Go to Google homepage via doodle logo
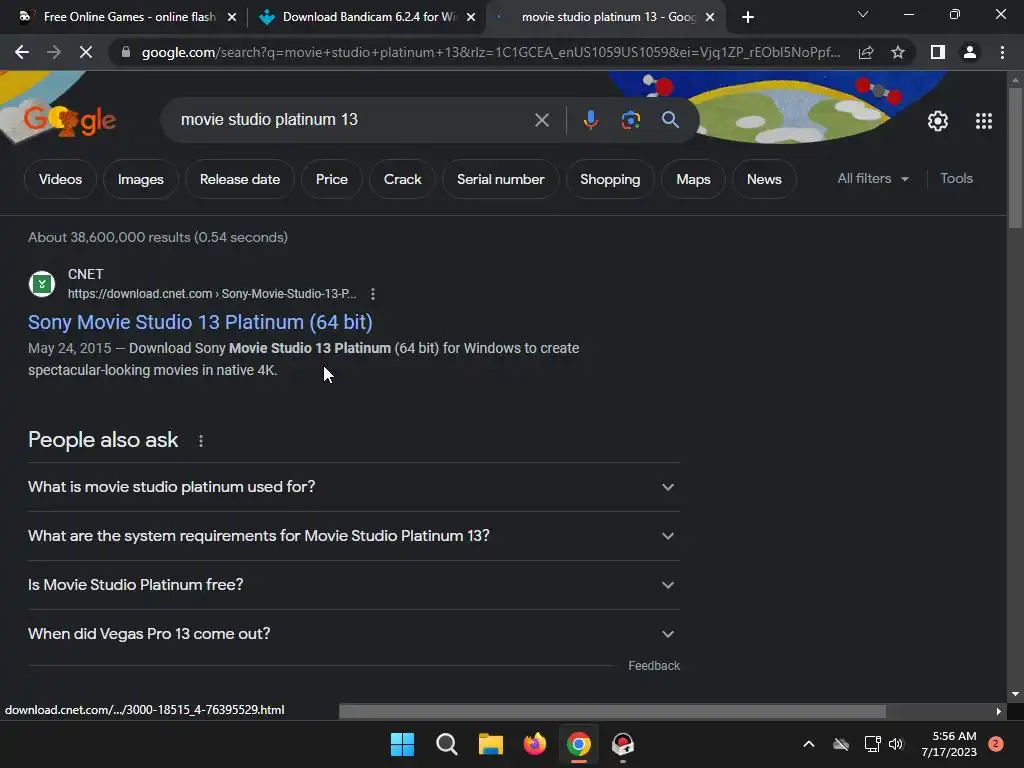Viewport: 1024px width, 768px height. coord(70,120)
